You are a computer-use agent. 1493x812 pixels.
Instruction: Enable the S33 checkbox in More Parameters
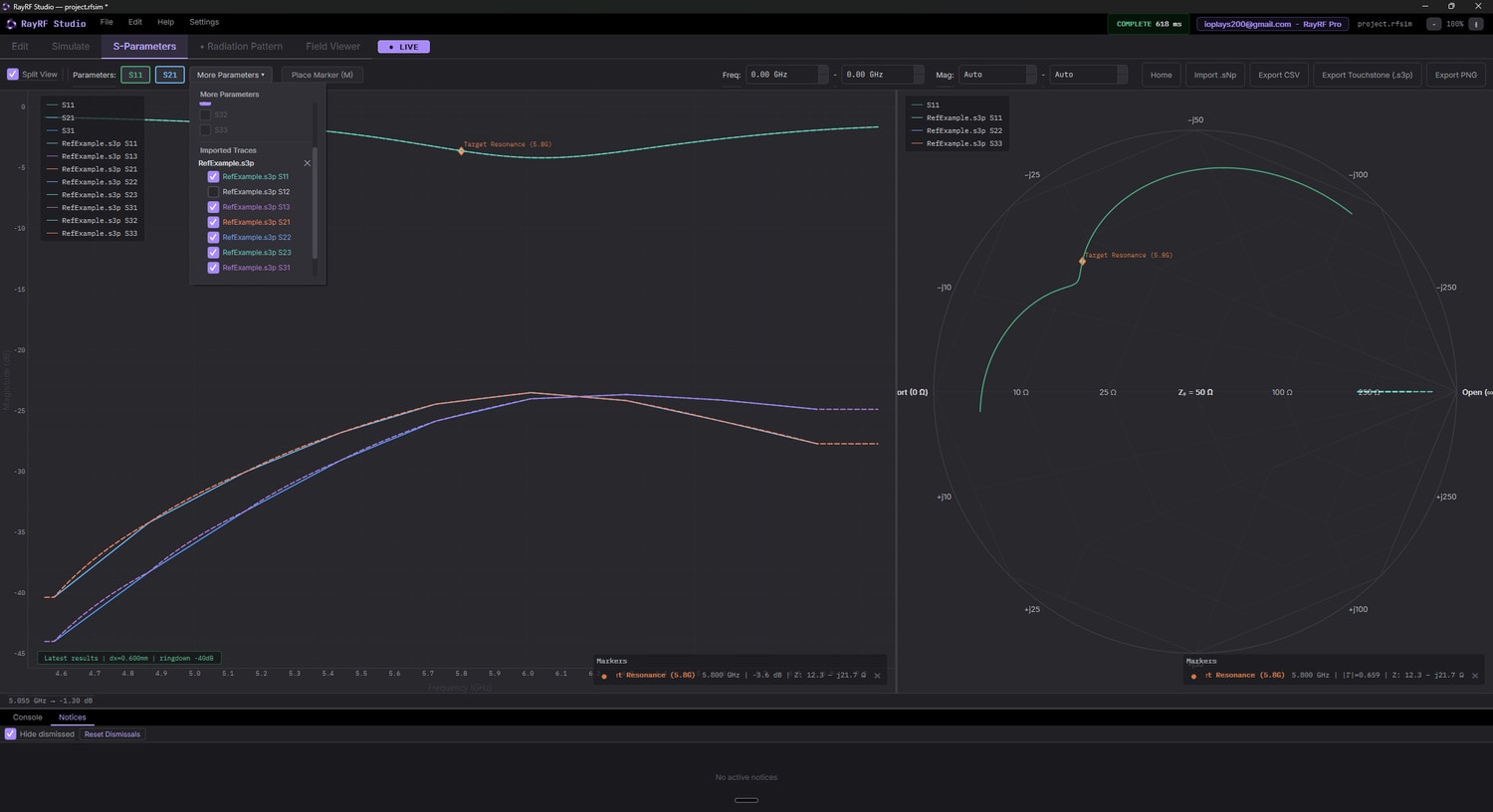205,130
